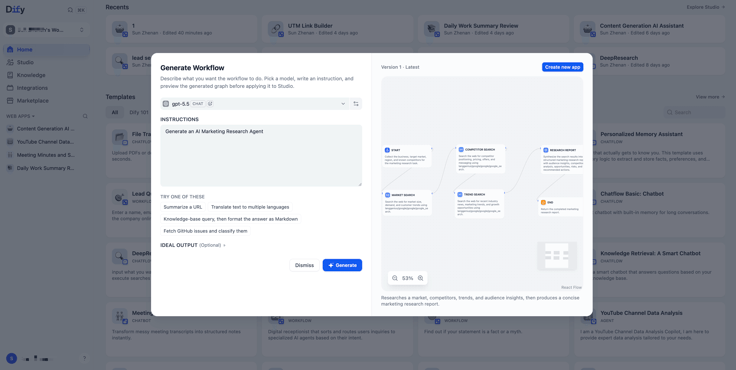Choose the Summarize a URL suggestion
This screenshot has height=370, width=736.
point(183,207)
